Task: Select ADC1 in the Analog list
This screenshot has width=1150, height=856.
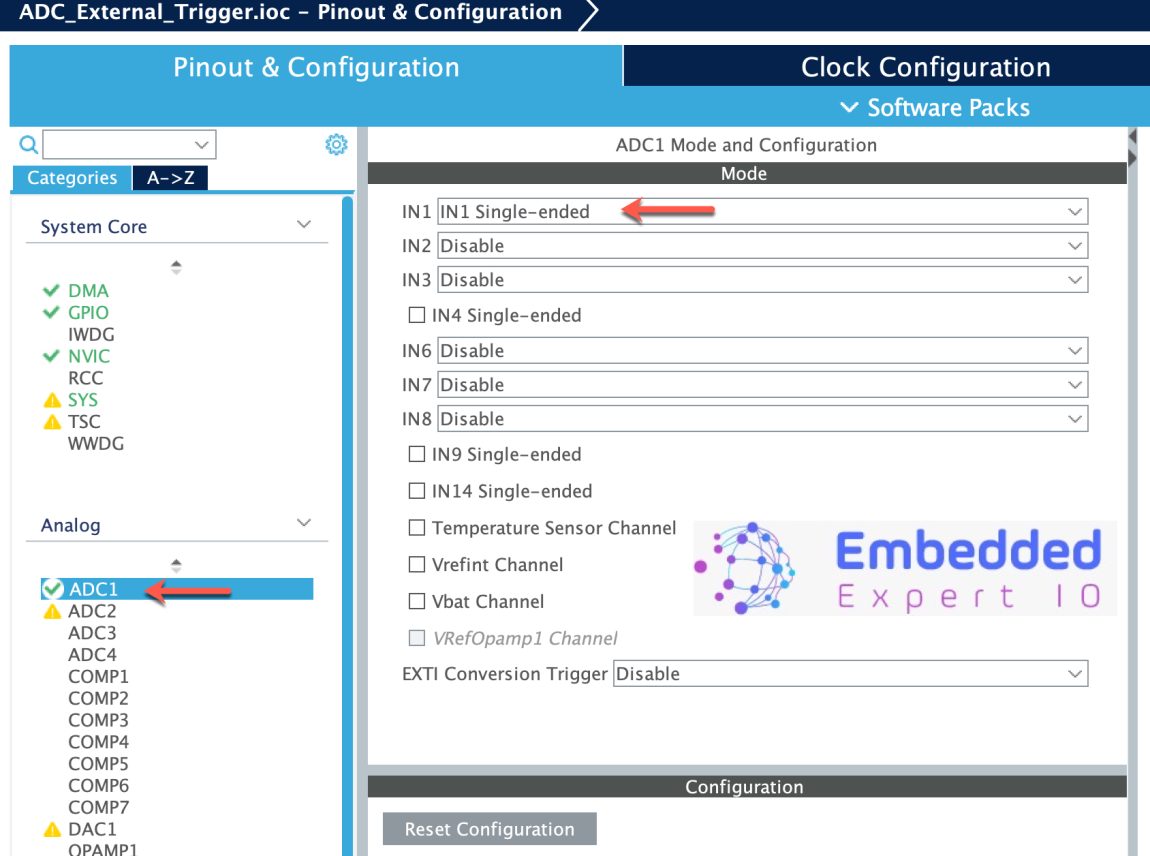Action: (x=92, y=589)
